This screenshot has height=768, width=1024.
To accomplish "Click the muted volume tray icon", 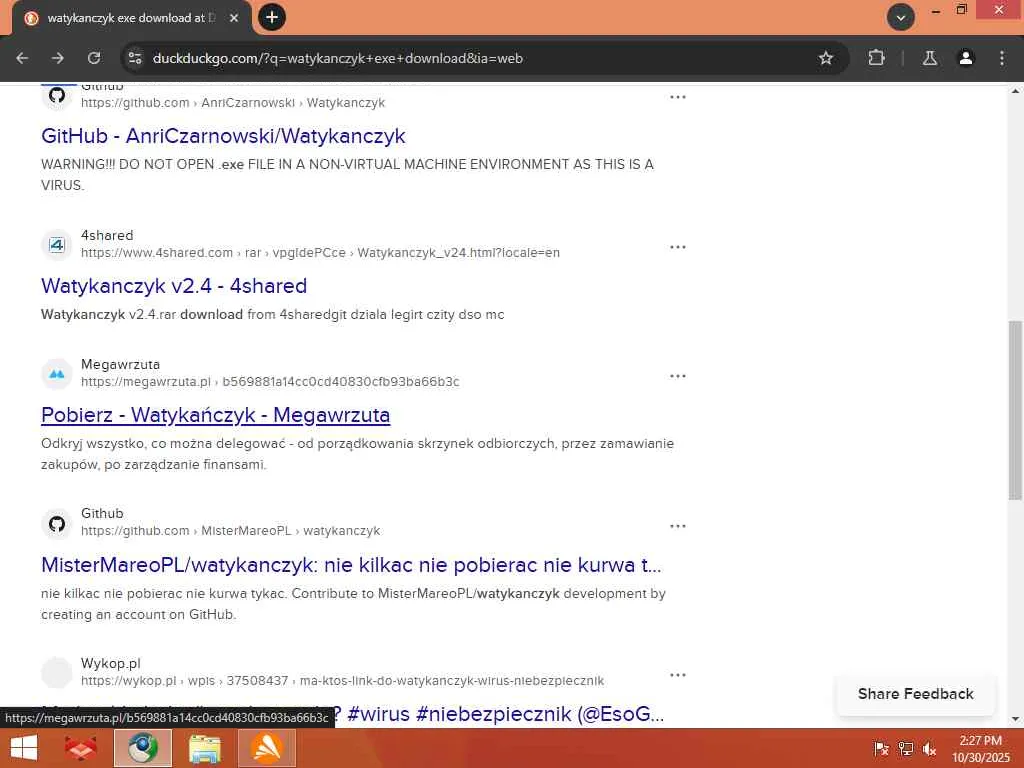I will point(930,749).
